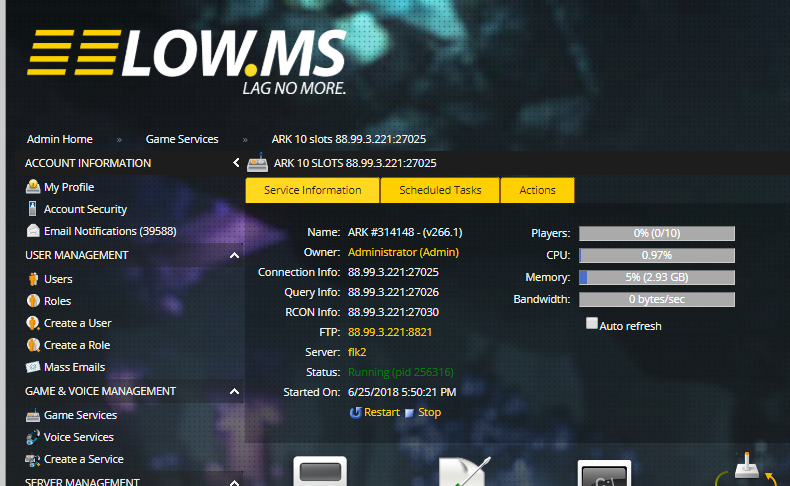Click query info 88.99.3.221:27026 value
The image size is (790, 486).
[x=393, y=292]
